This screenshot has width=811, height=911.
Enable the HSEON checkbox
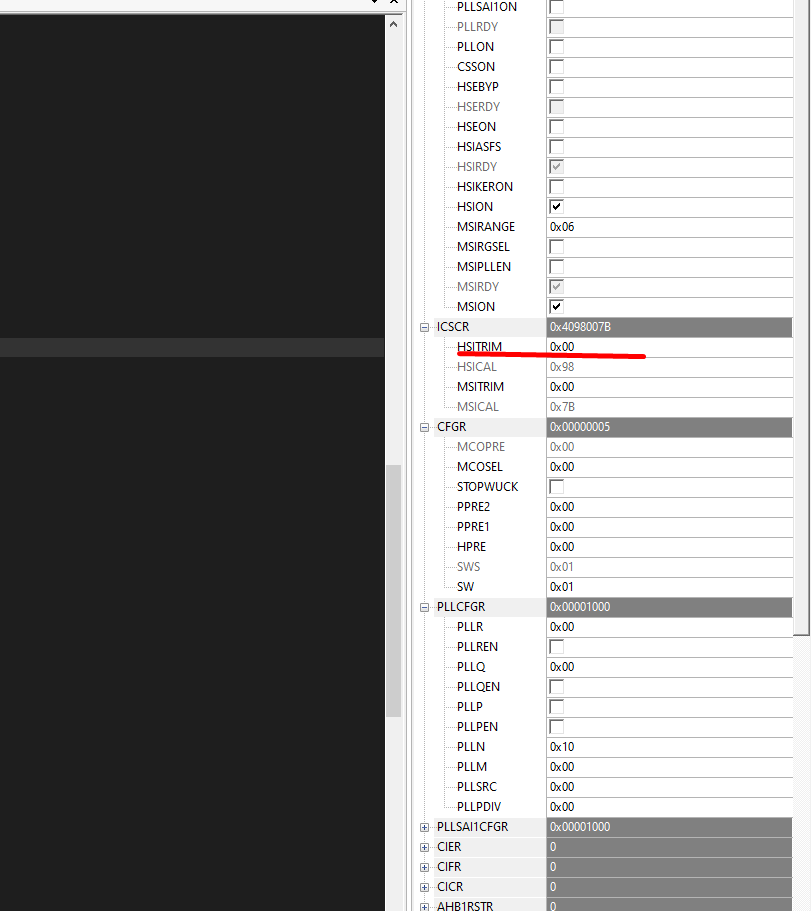[x=557, y=127]
